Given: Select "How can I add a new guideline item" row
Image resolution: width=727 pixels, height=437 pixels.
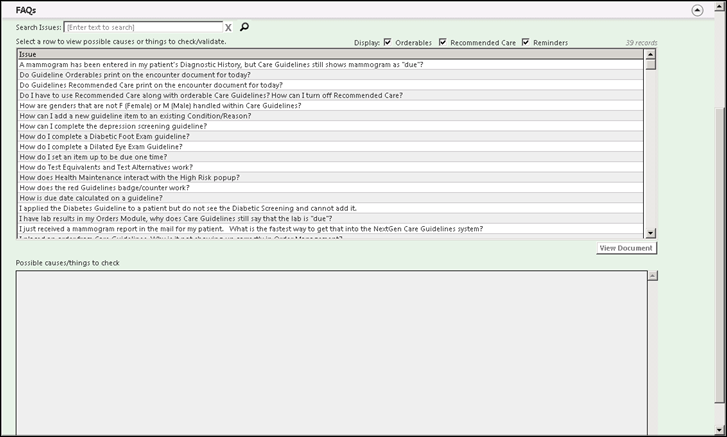Looking at the screenshot, I should click(331, 116).
